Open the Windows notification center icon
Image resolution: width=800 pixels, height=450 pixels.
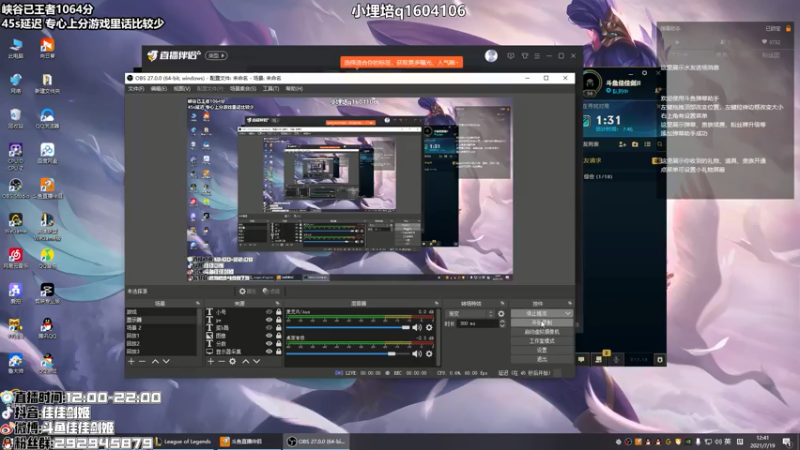coord(786,442)
